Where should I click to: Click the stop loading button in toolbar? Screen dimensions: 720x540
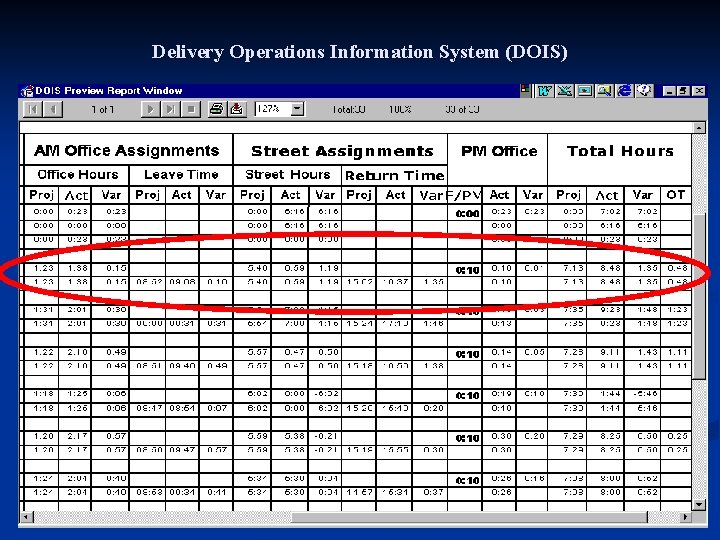click(x=191, y=109)
